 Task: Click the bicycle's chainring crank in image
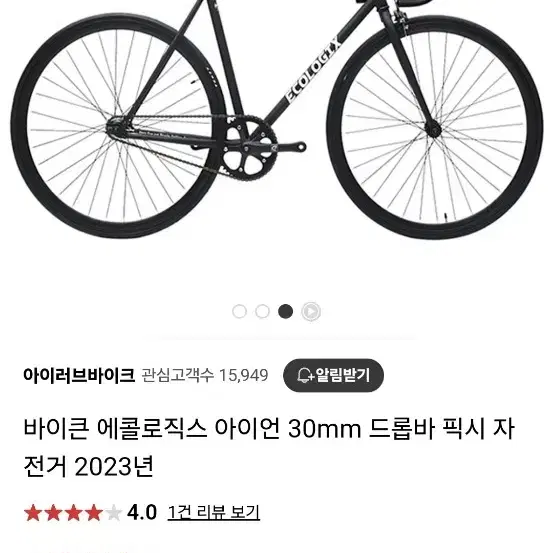[x=251, y=148]
